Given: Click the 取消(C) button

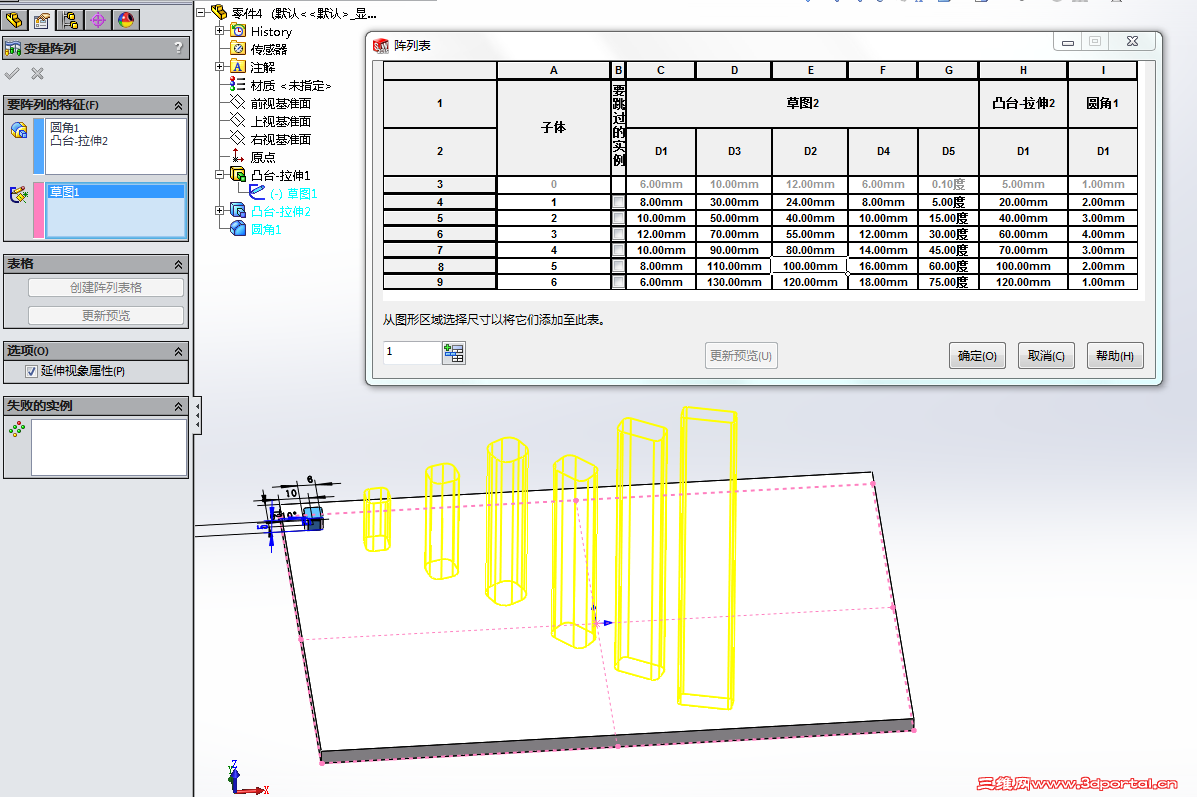Looking at the screenshot, I should pyautogui.click(x=1046, y=356).
